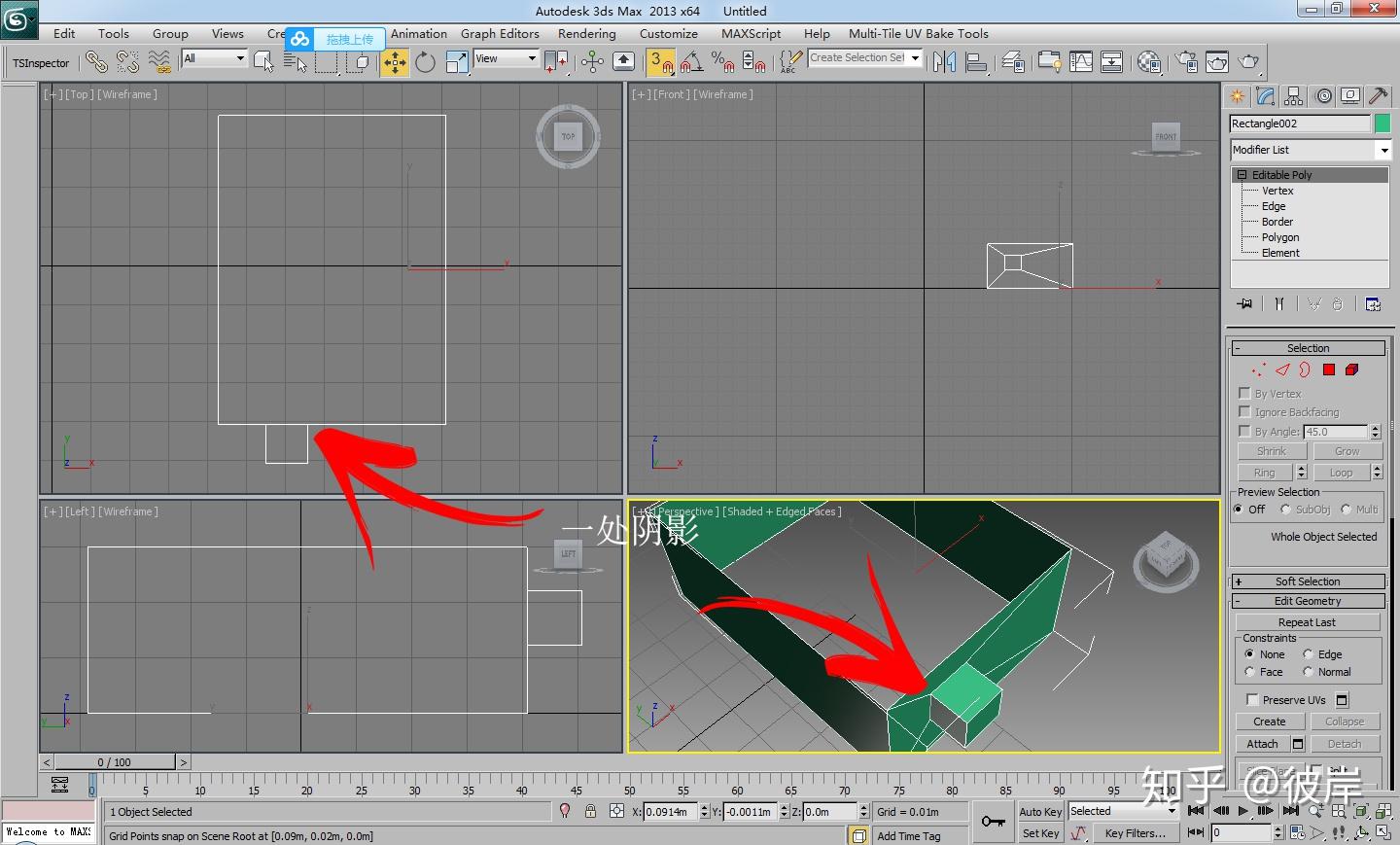Toggle Select and Manipulate mode

(592, 62)
